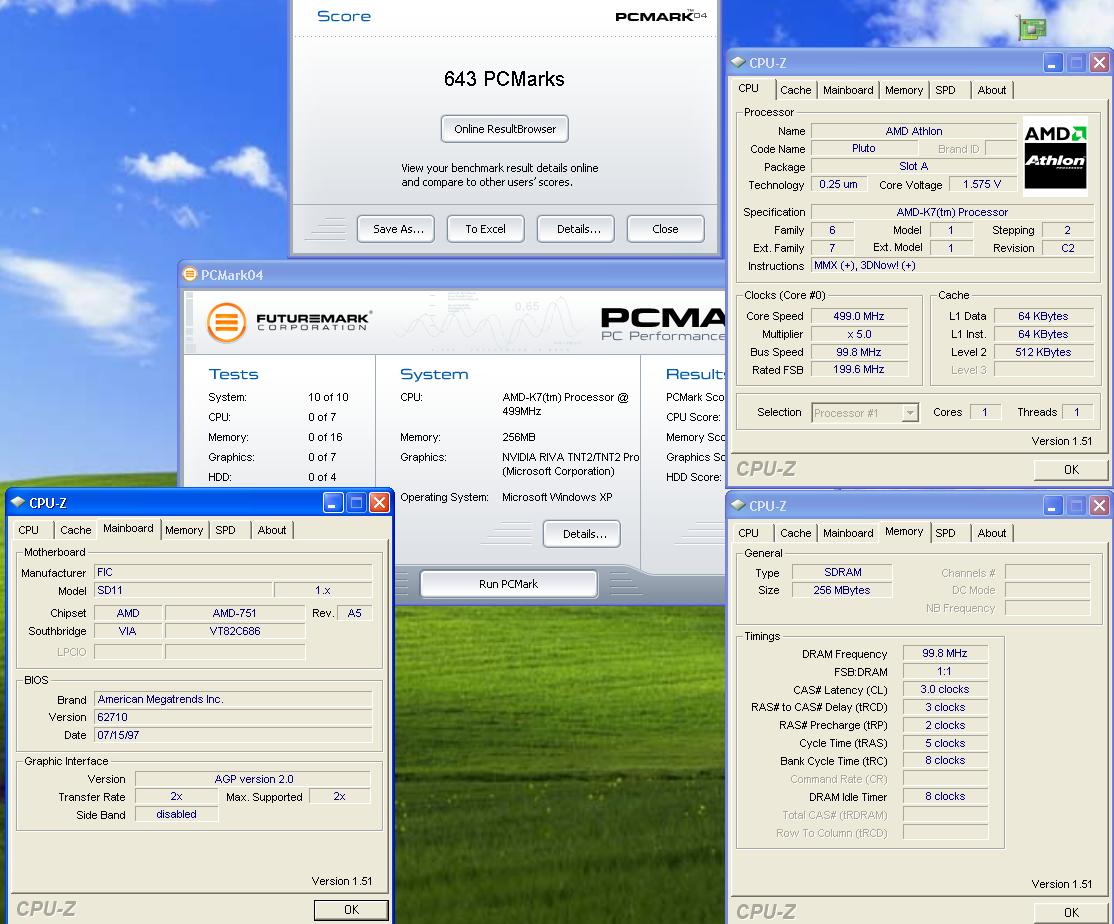Start benchmark with Run PCMark

509,584
